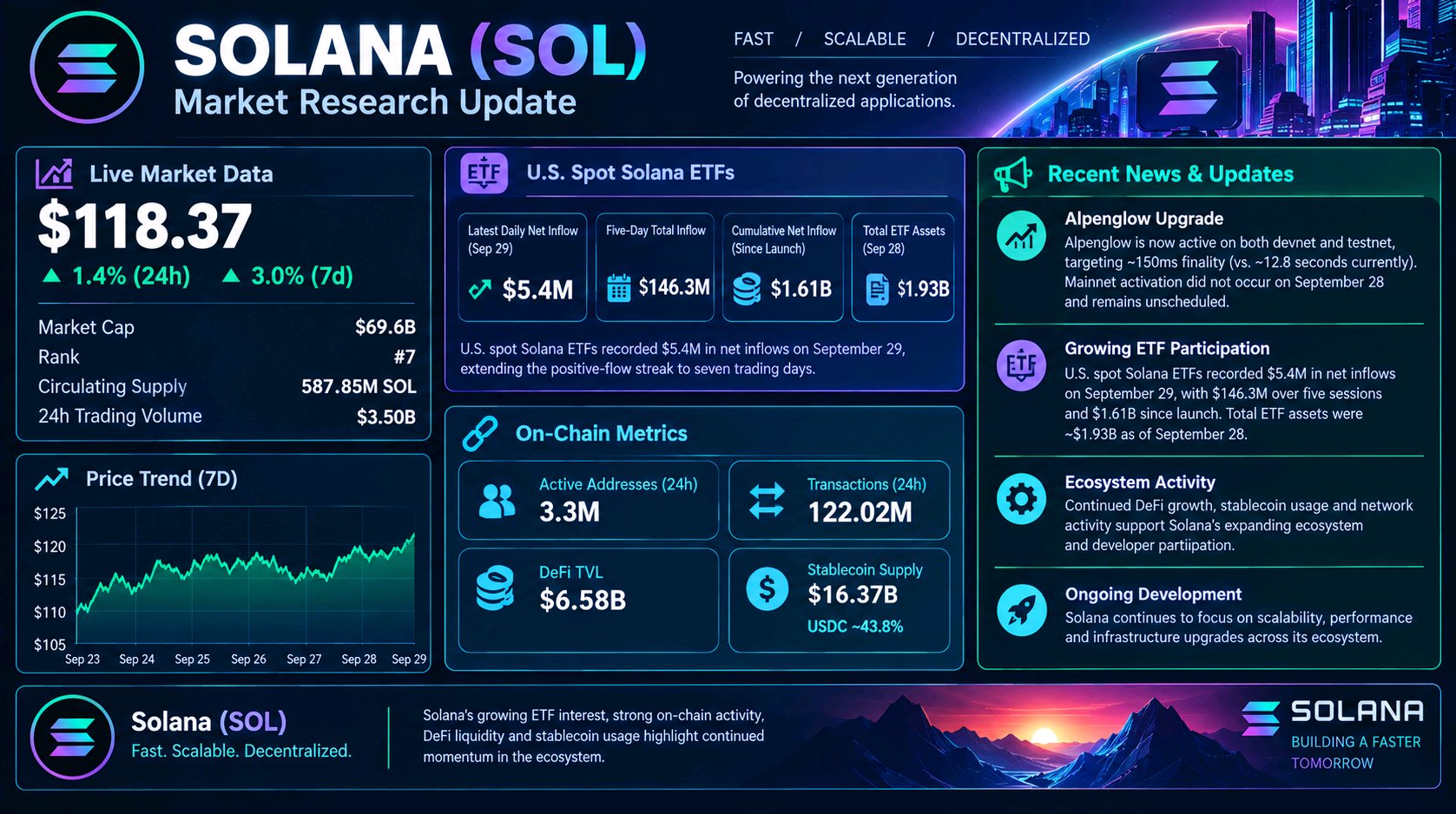This screenshot has width=1456, height=814.
Task: Click the document icon in Total ETF Assets
Action: pos(878,289)
